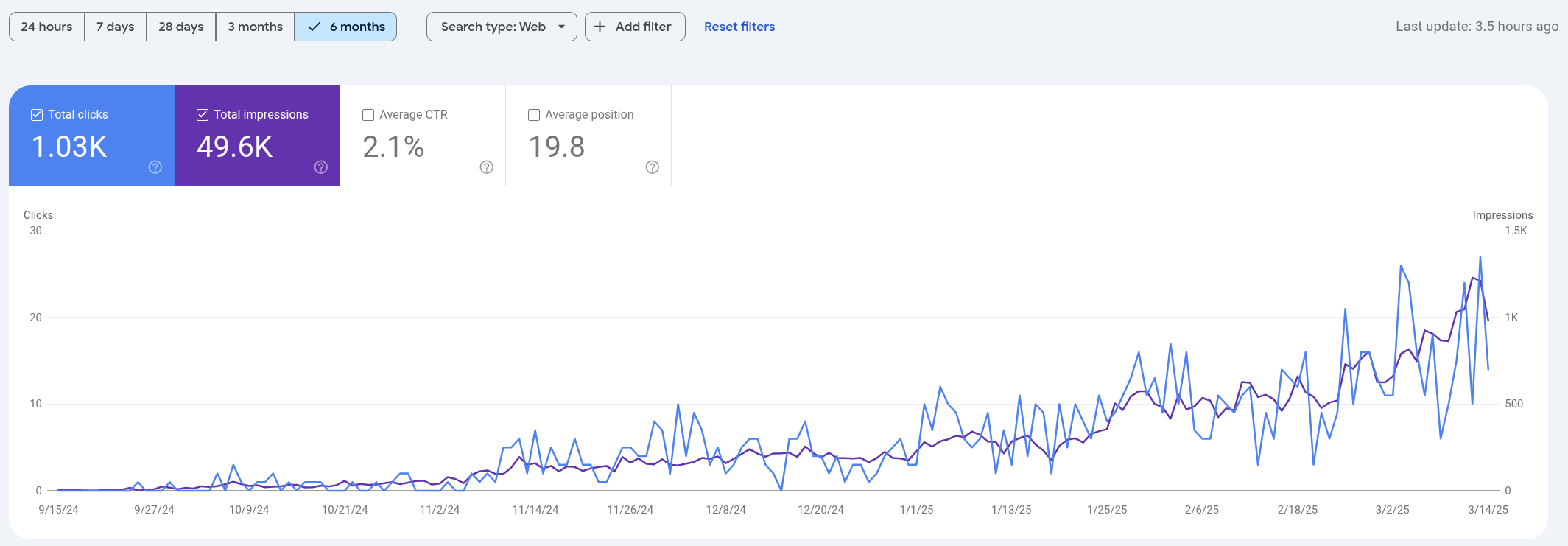
Task: Click the Reset filters link
Action: 739,27
